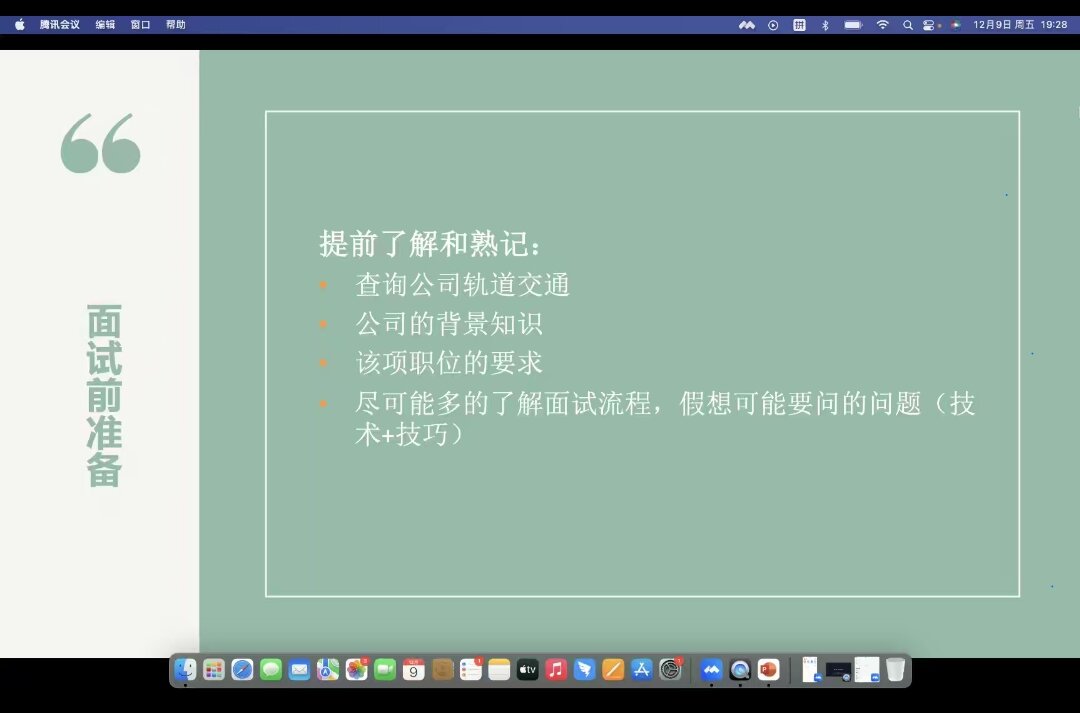This screenshot has width=1080, height=713.
Task: Expand the date and time panel
Action: (1020, 25)
